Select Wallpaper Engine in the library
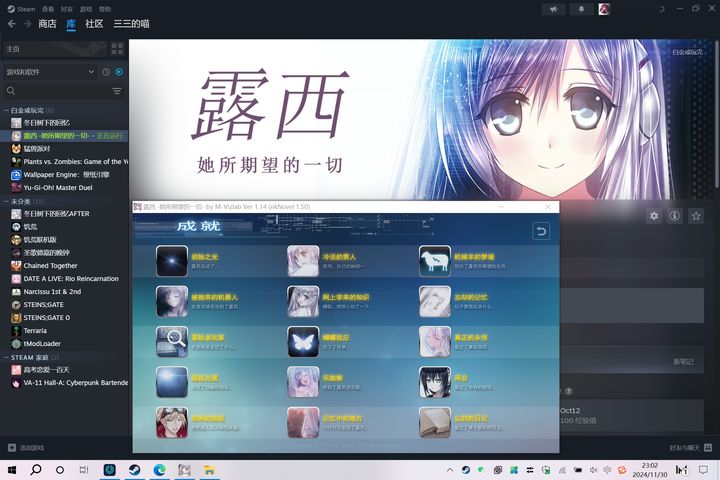The image size is (720, 480). point(66,175)
